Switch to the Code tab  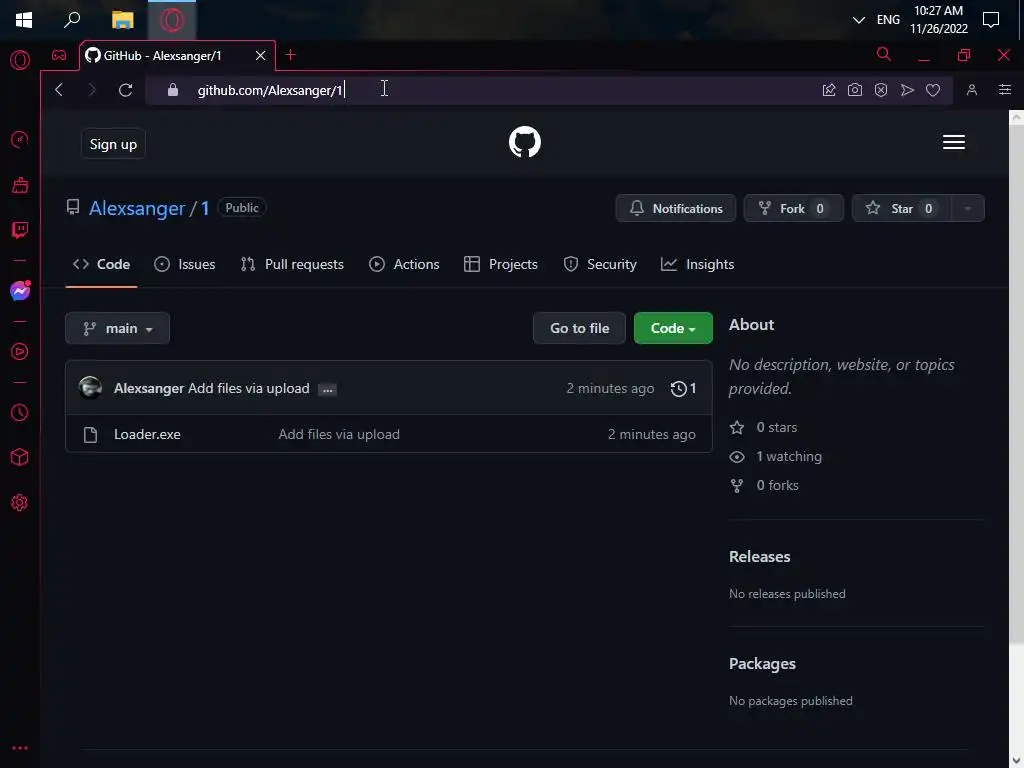point(101,264)
